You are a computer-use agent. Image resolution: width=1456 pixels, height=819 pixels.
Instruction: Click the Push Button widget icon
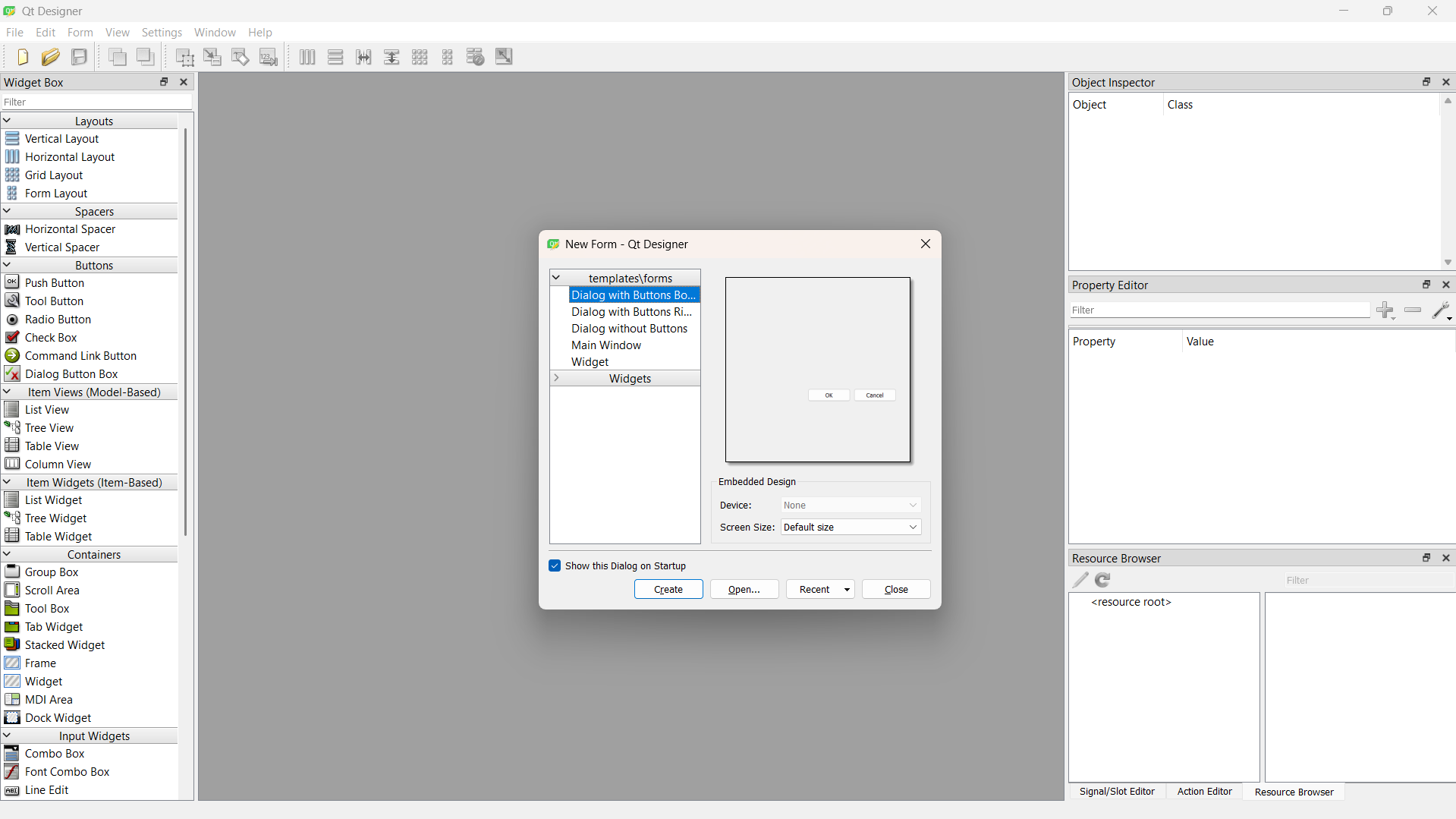click(x=12, y=282)
